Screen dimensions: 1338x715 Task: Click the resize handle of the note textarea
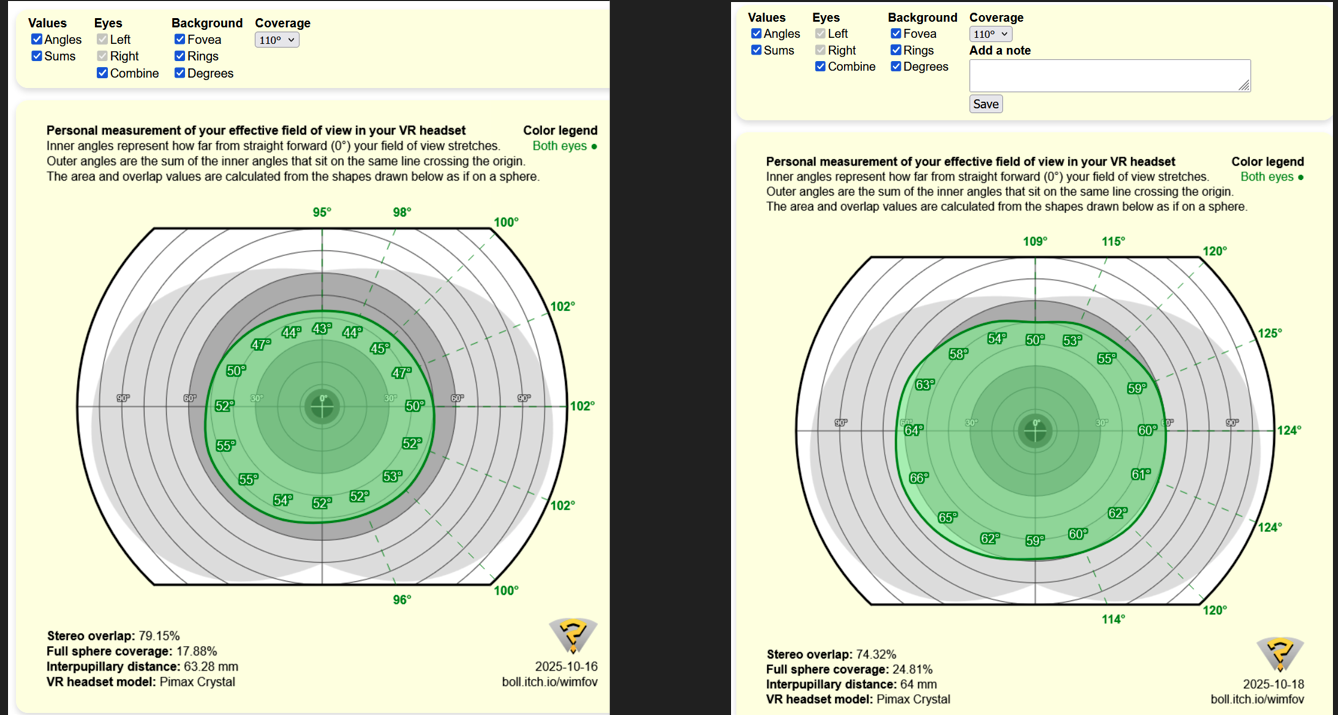1244,86
